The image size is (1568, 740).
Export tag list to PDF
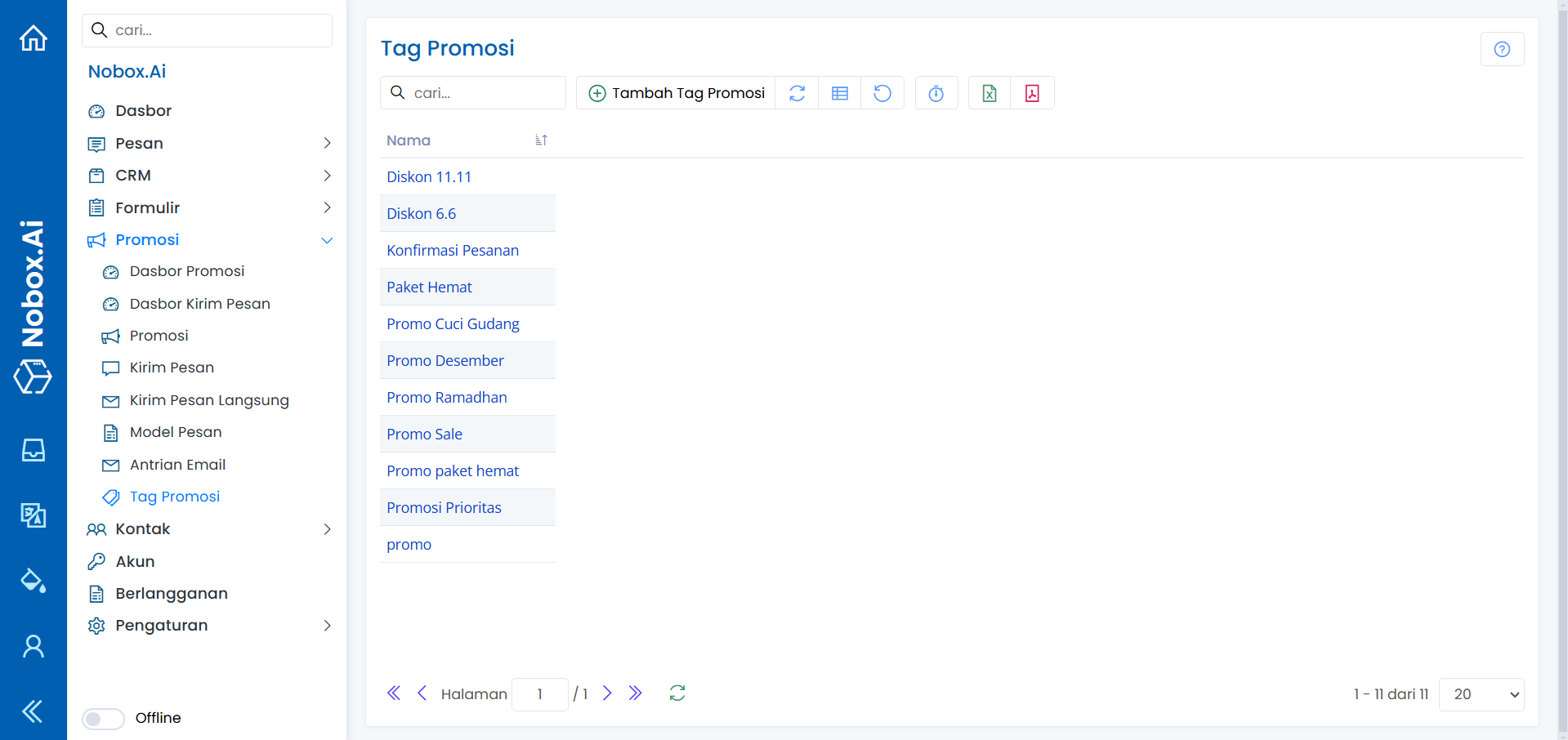click(x=1032, y=93)
